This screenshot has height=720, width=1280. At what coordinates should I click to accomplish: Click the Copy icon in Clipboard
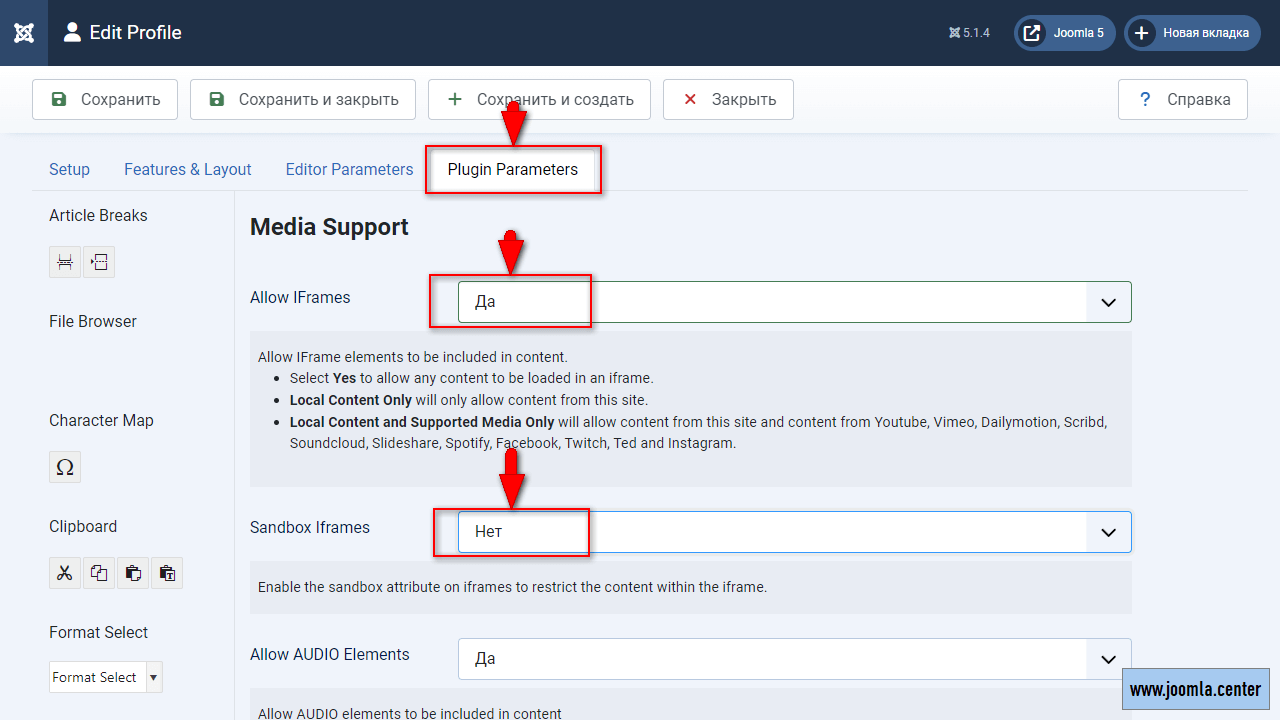tap(99, 573)
